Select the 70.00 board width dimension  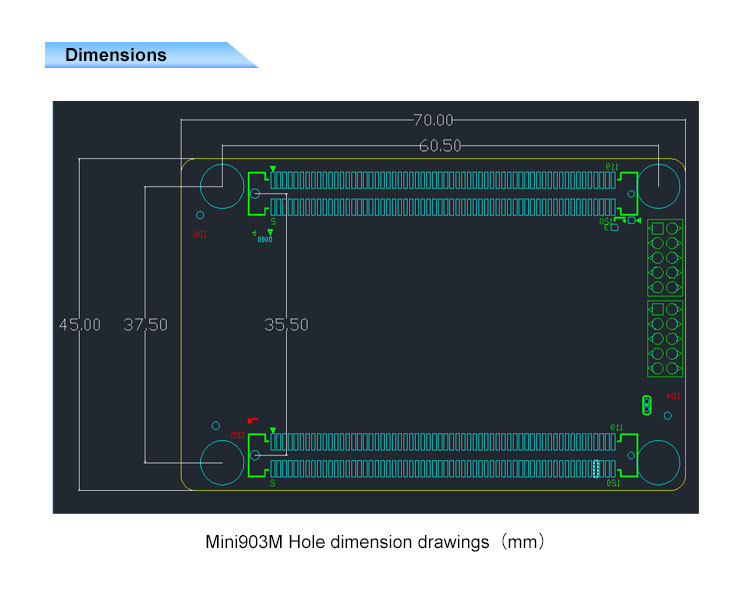[x=433, y=120]
